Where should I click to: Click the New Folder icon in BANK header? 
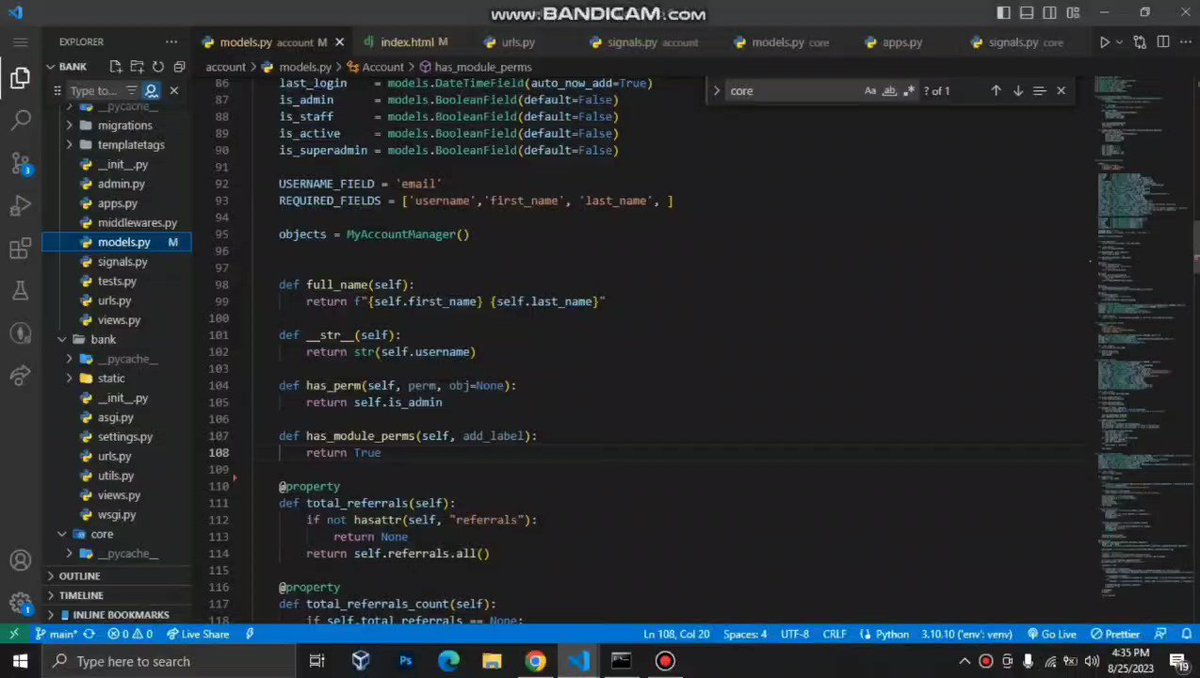tap(137, 67)
